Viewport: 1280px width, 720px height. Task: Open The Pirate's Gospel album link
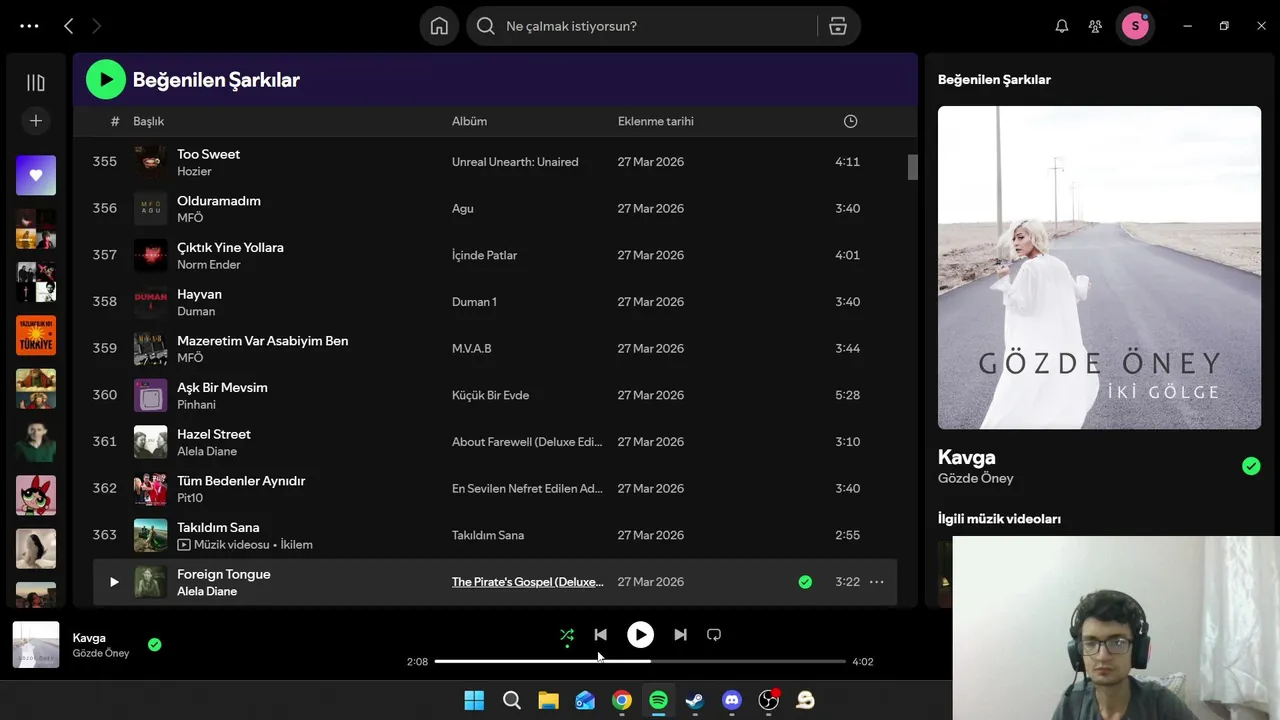[528, 582]
